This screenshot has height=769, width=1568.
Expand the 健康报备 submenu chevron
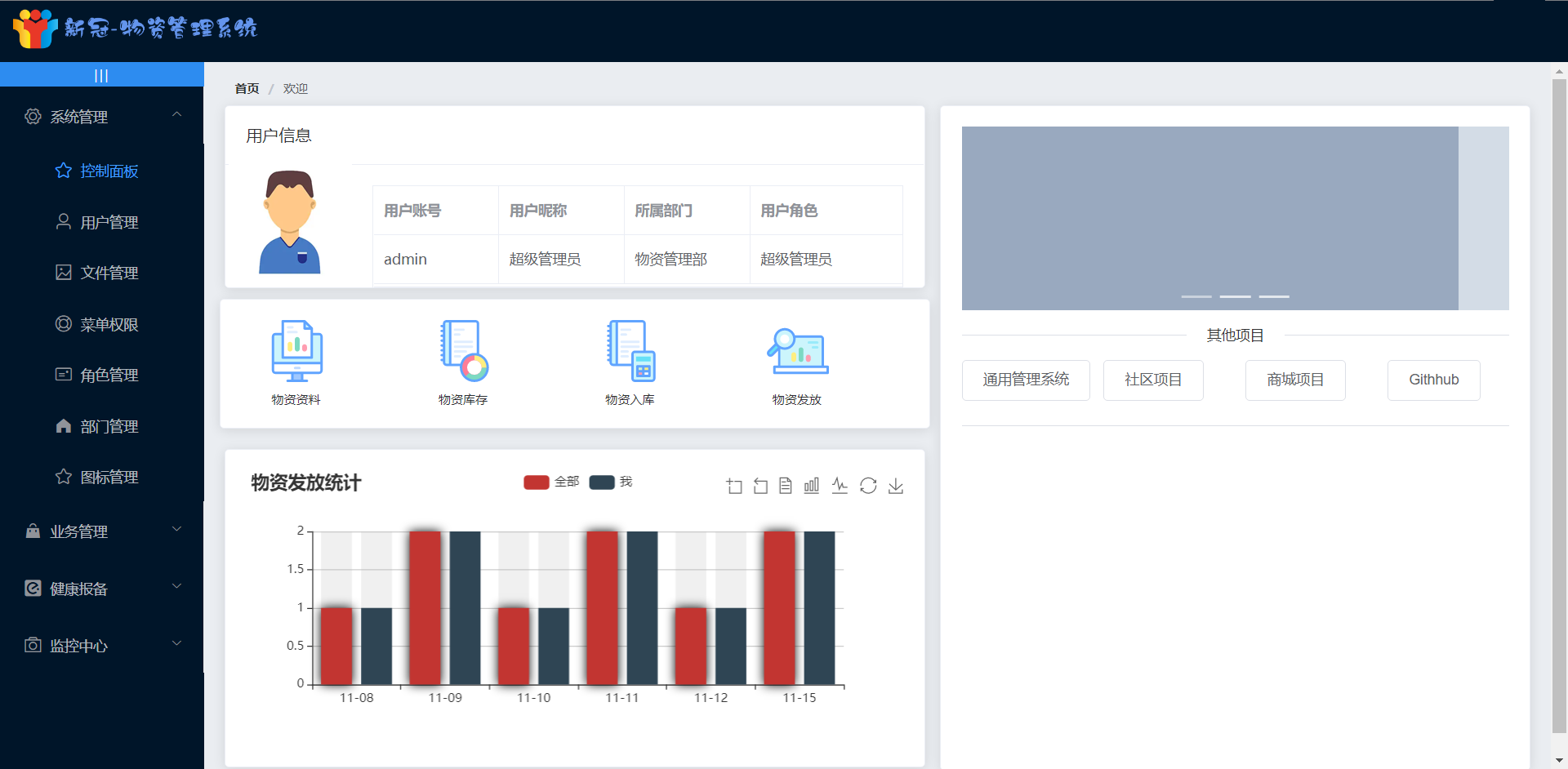[x=176, y=586]
